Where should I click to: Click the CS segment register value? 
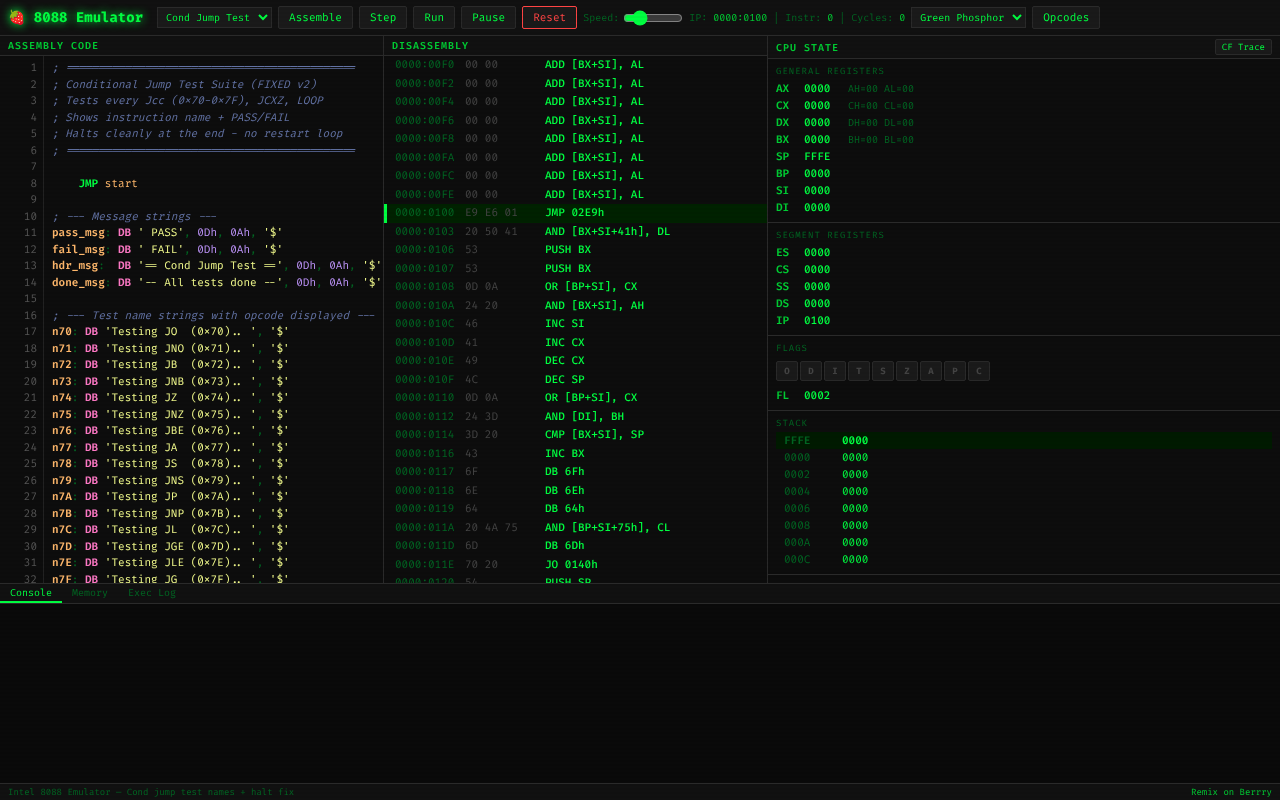click(x=817, y=270)
